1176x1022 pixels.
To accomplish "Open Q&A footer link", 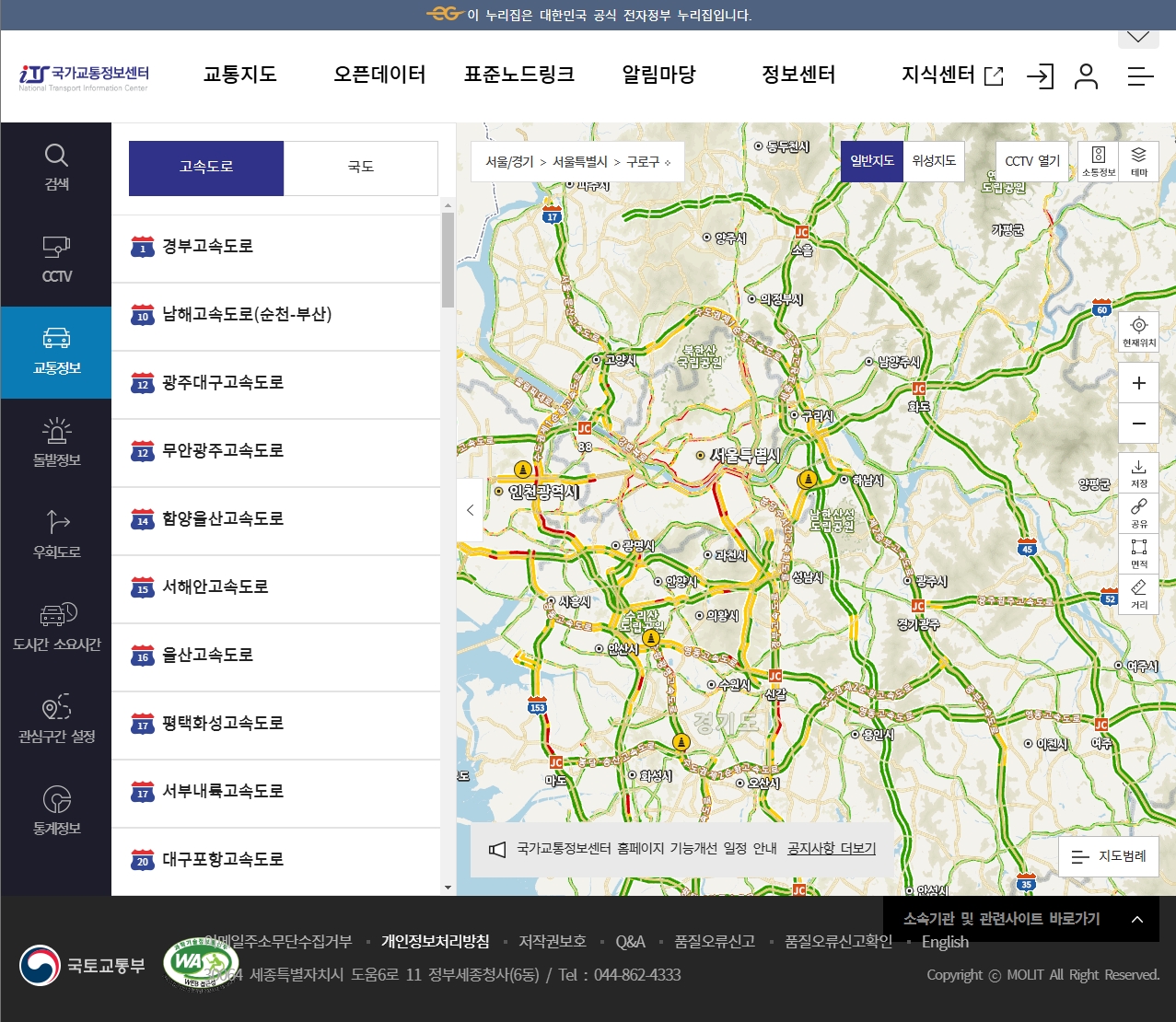I will tap(630, 941).
